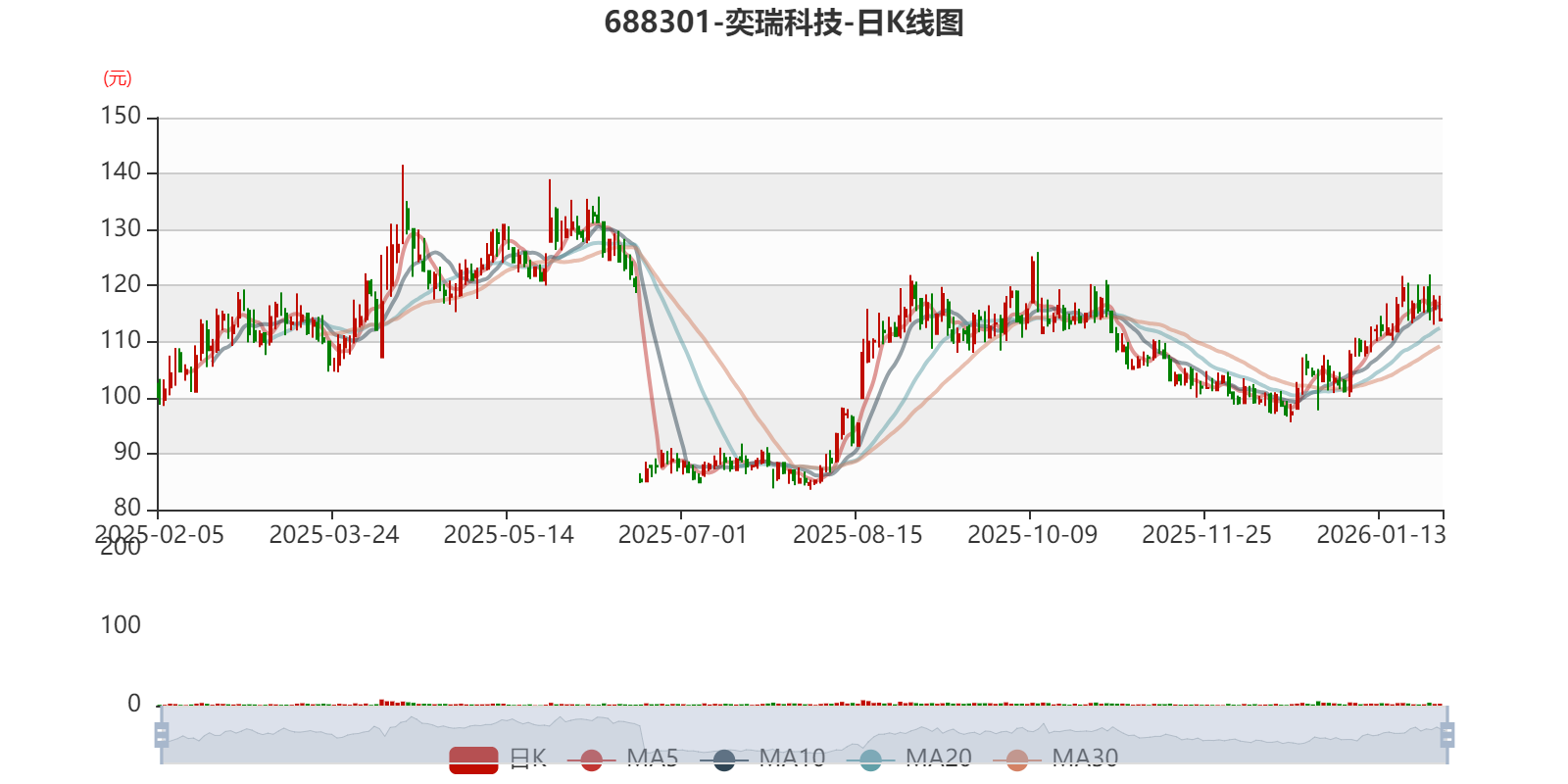
Task: Click the 2026-01-13 date label
Action: (1381, 535)
